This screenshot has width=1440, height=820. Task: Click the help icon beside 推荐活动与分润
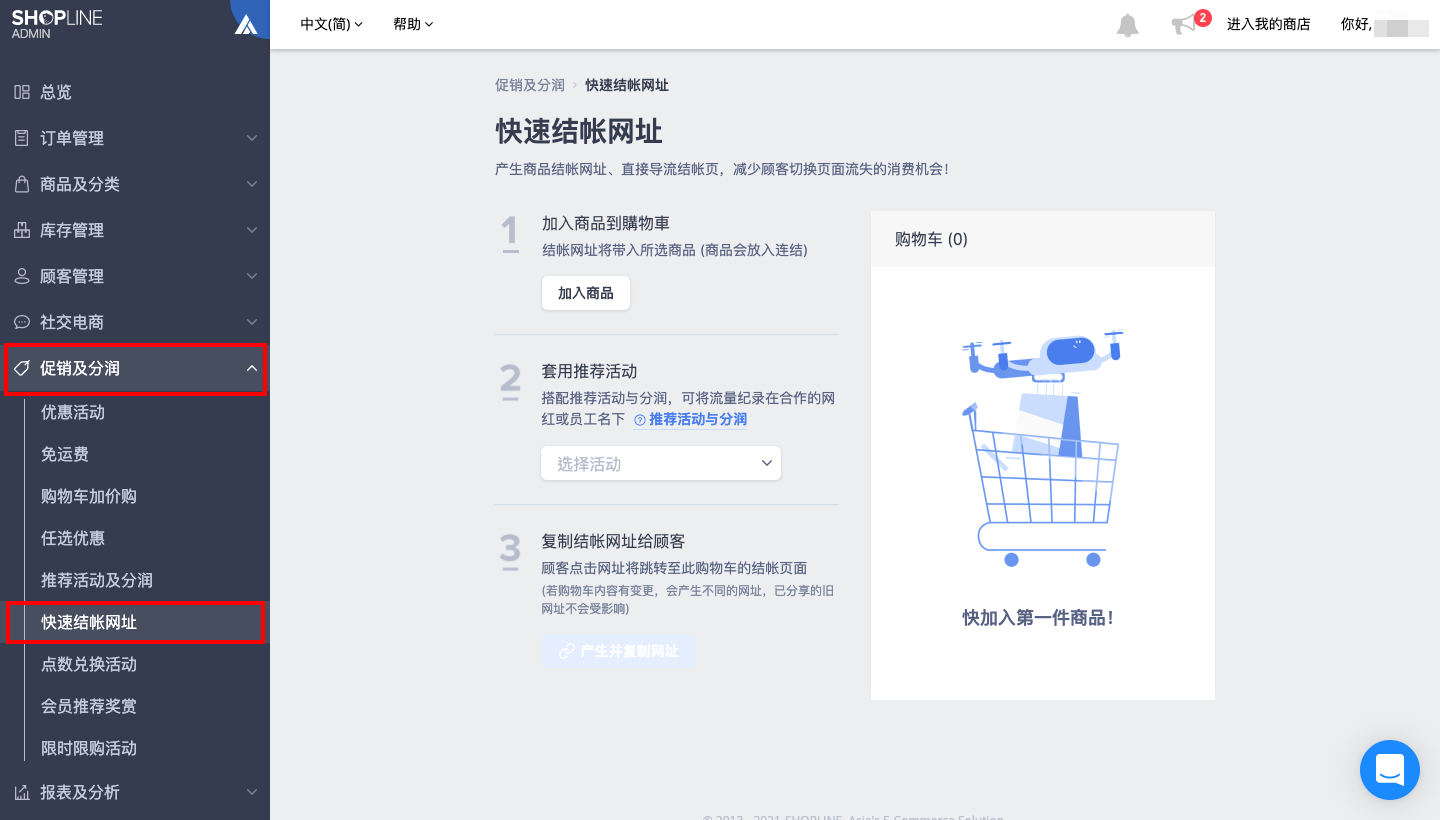[x=640, y=420]
